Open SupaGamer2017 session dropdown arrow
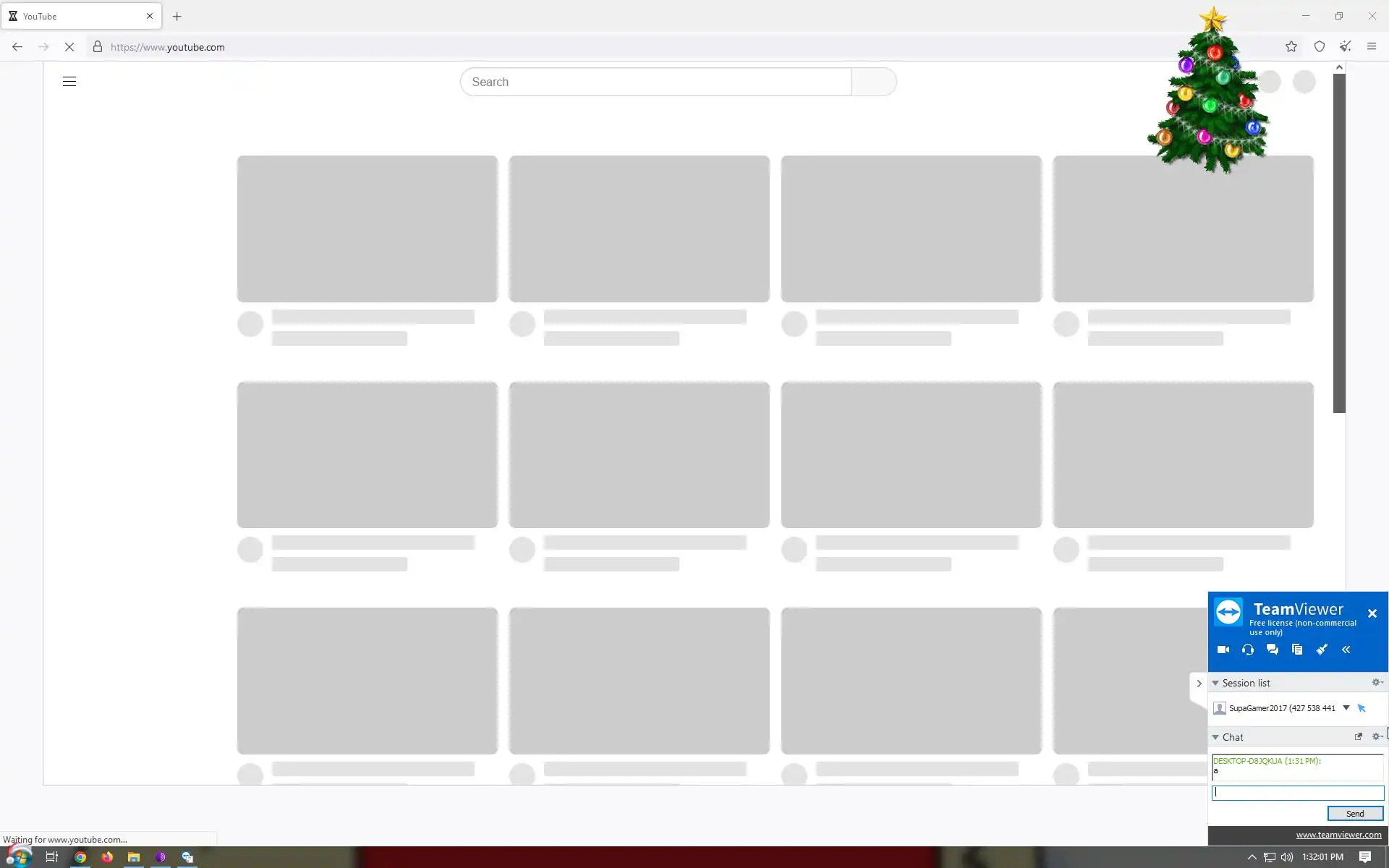The height and width of the screenshot is (868, 1389). pos(1346,707)
